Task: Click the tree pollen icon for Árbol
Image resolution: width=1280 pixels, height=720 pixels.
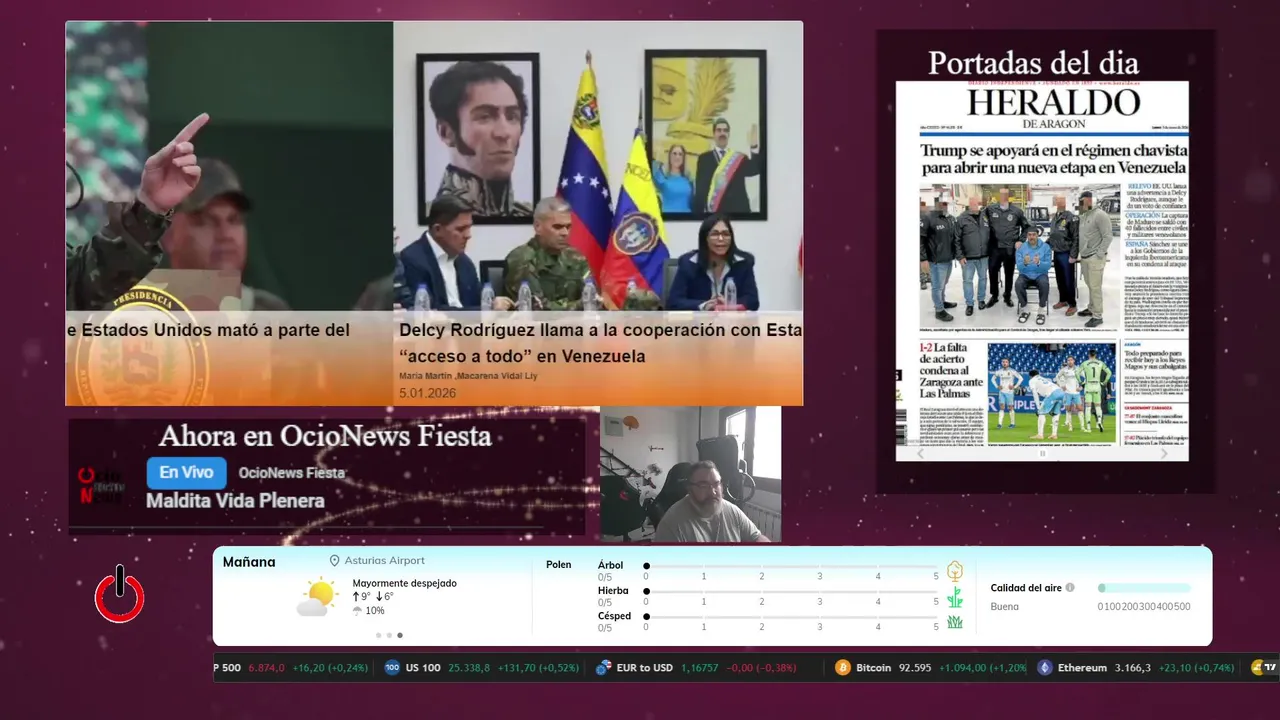Action: tap(955, 571)
